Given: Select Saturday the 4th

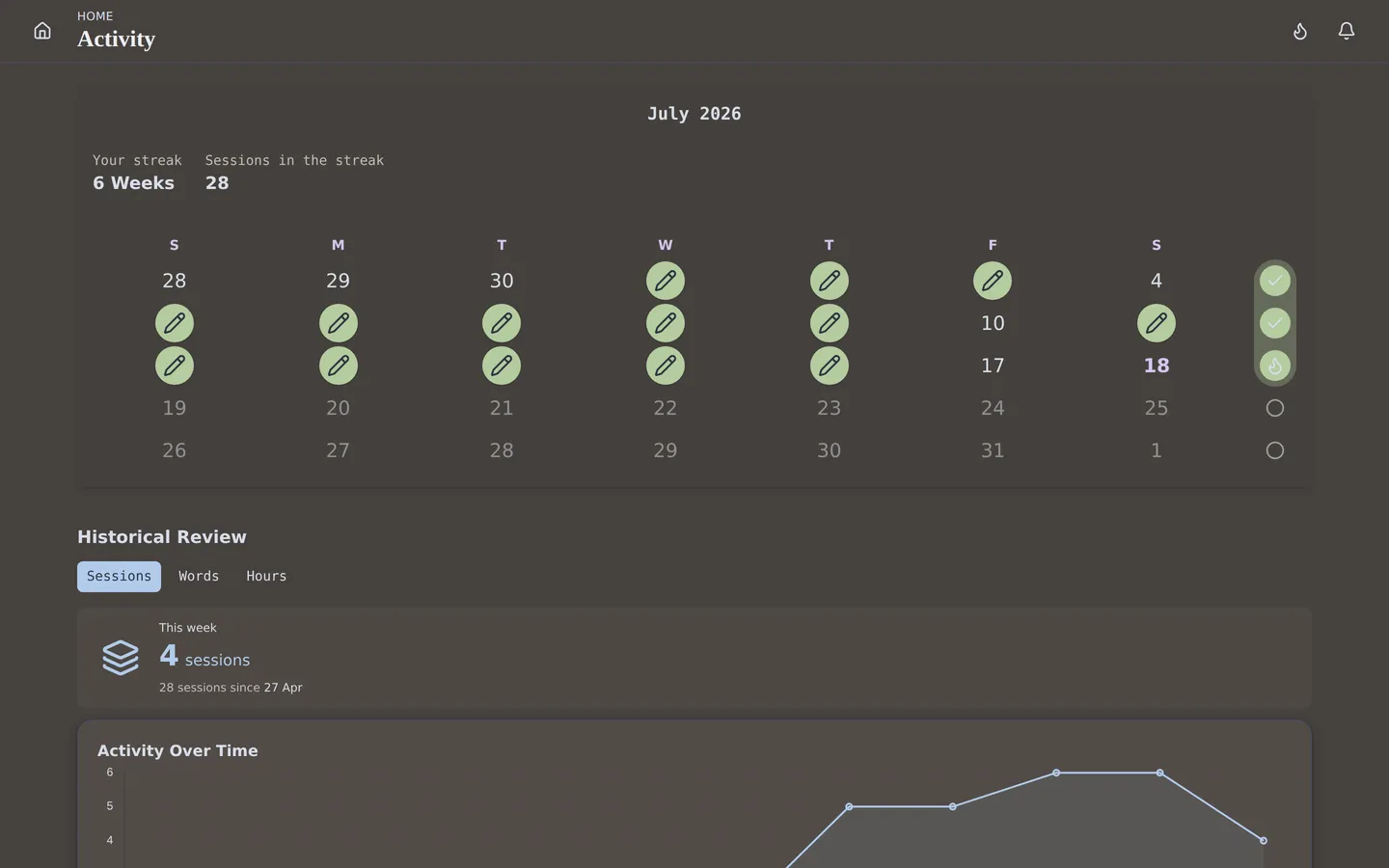Looking at the screenshot, I should click(1157, 281).
